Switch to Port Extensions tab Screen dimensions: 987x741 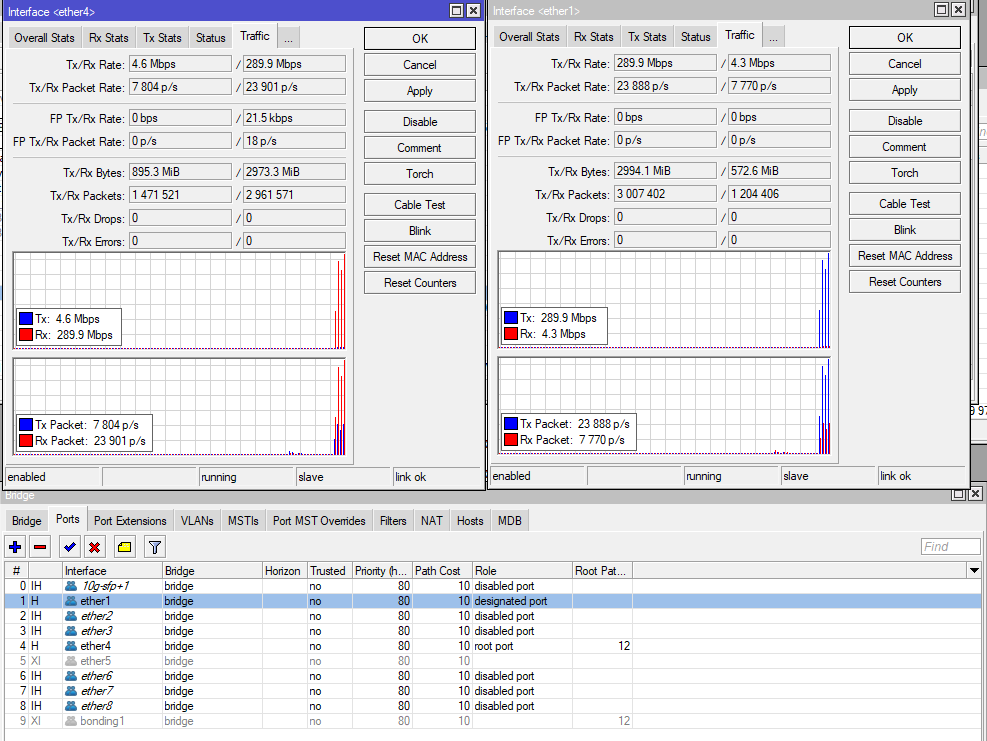coord(130,521)
